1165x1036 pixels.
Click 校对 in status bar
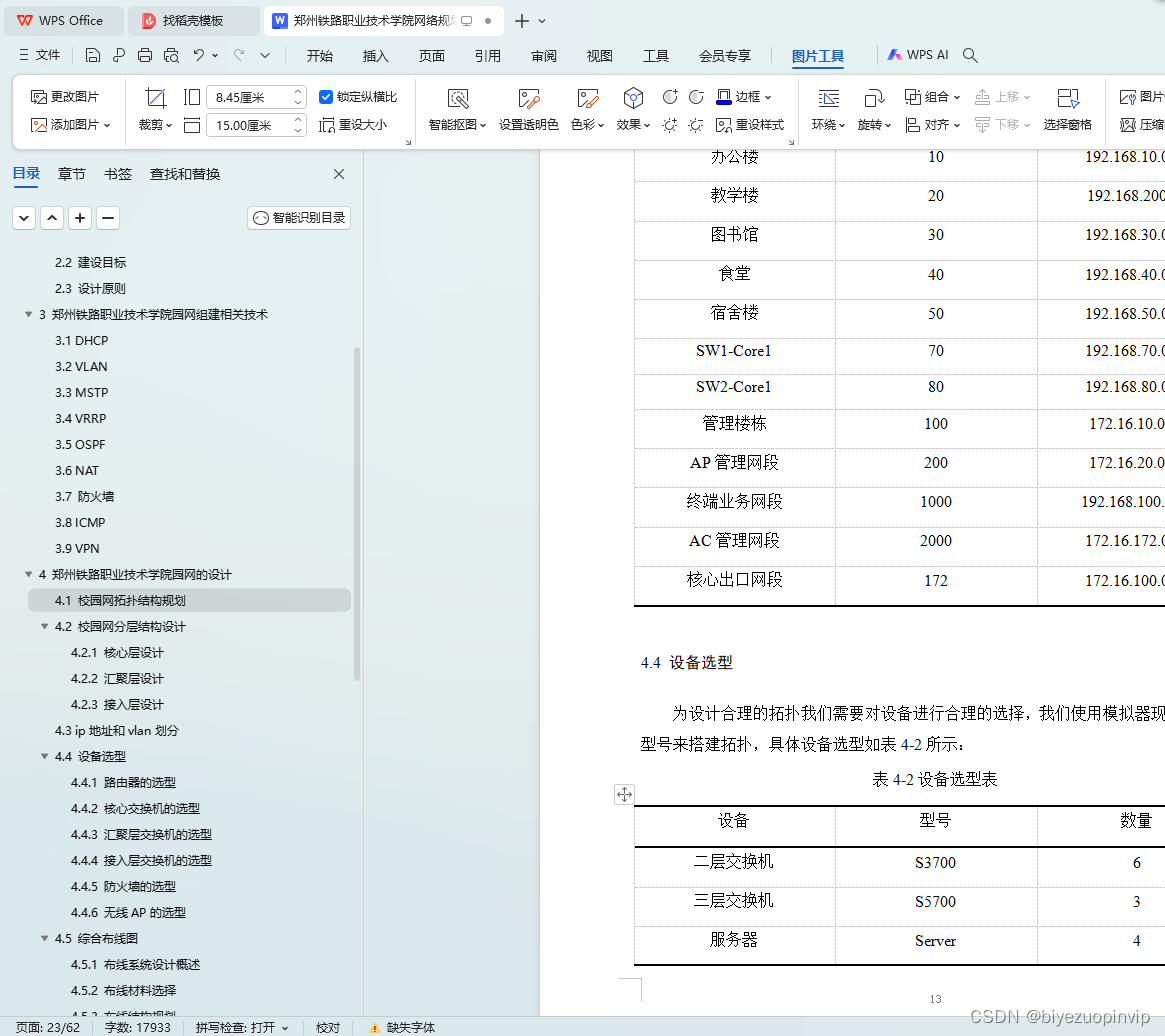click(x=328, y=1027)
